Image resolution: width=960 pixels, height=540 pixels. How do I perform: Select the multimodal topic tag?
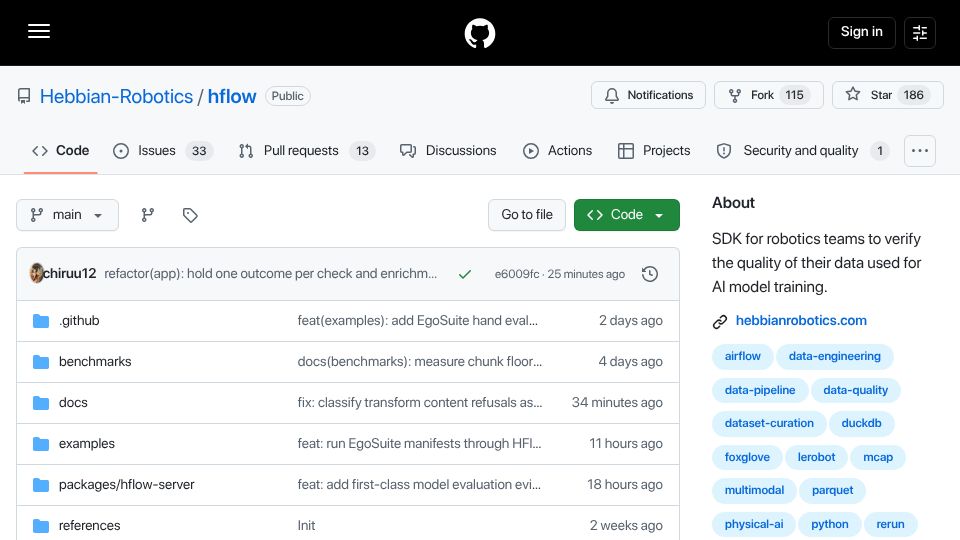(x=754, y=490)
